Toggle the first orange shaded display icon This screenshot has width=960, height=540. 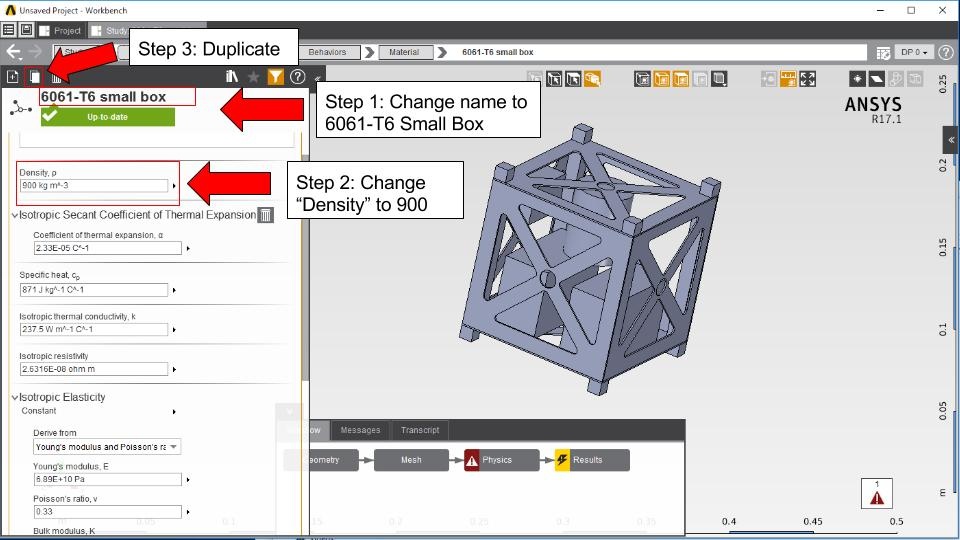662,78
